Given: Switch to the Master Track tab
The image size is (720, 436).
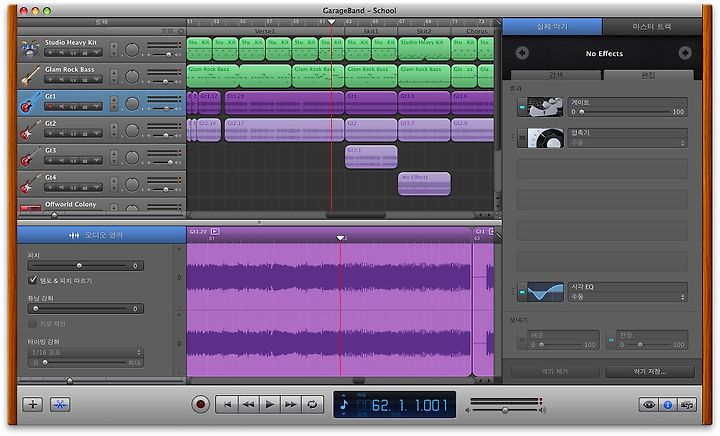Looking at the screenshot, I should point(652,27).
